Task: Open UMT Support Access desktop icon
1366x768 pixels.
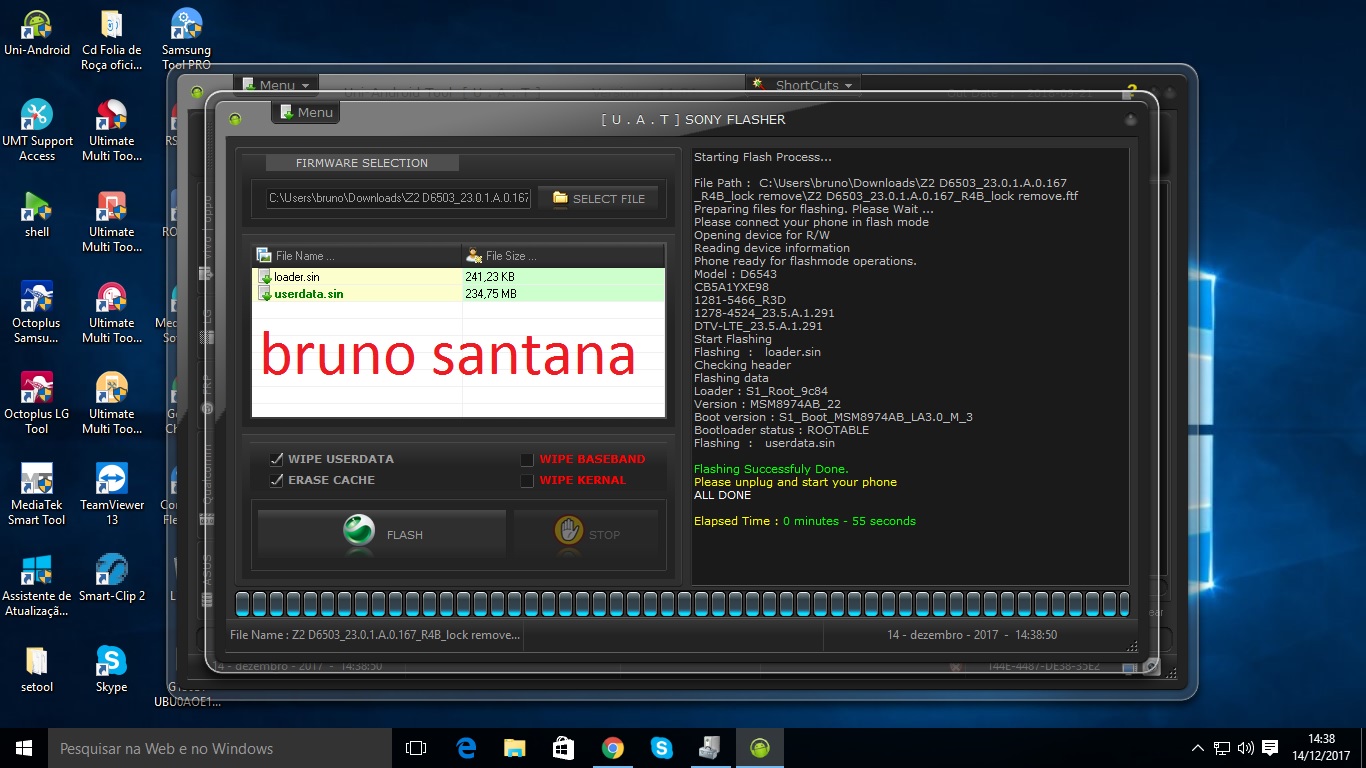Action: coord(37,130)
